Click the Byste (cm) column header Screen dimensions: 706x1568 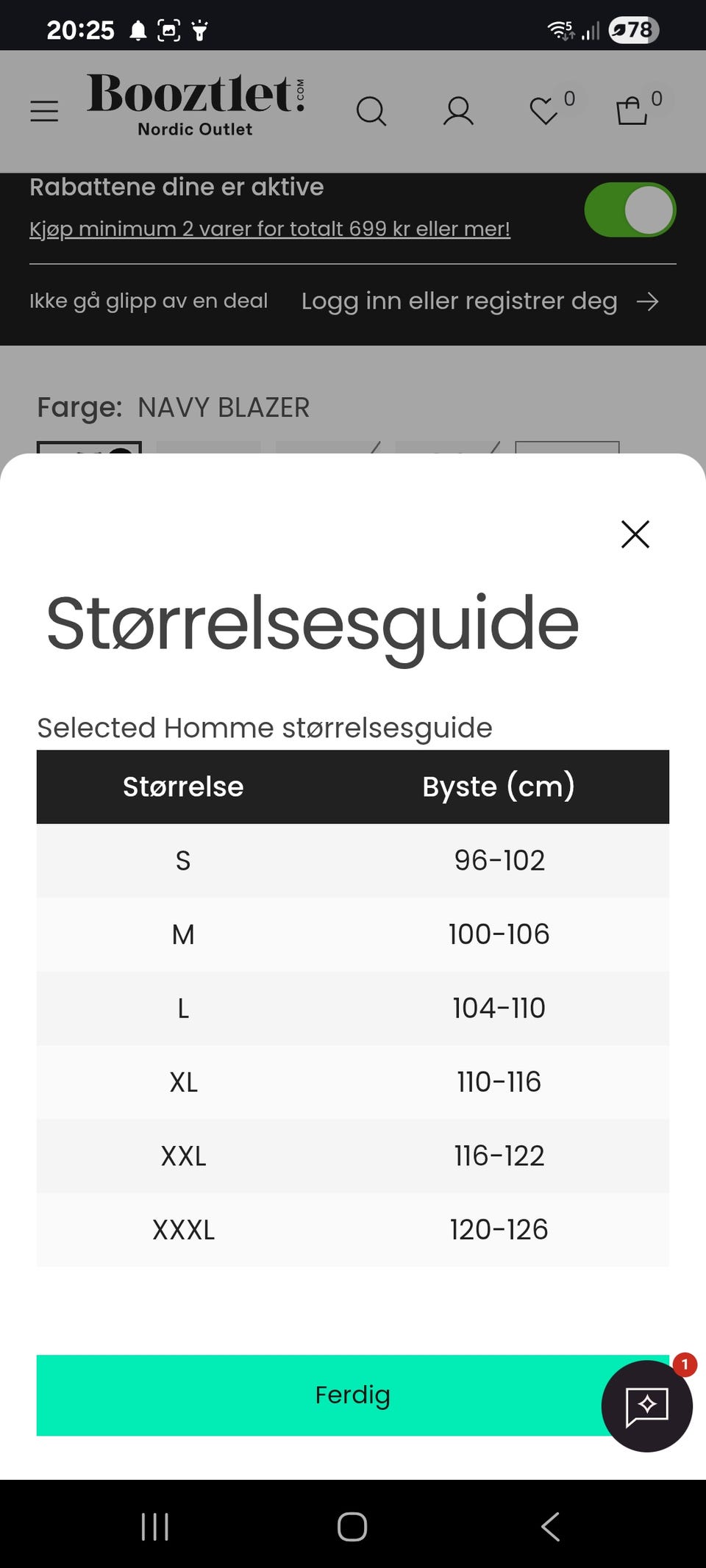click(499, 787)
